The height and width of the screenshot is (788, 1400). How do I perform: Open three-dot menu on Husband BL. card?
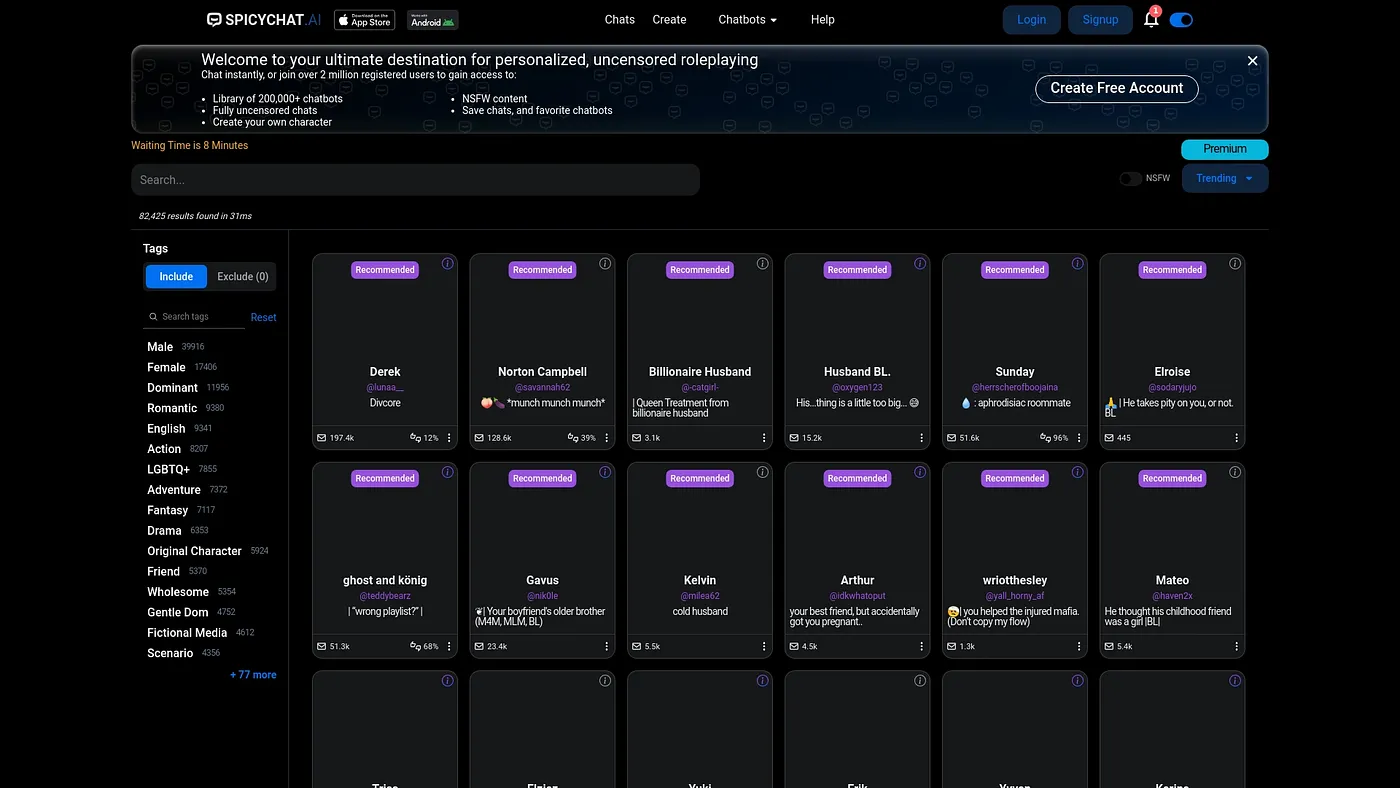coord(921,438)
